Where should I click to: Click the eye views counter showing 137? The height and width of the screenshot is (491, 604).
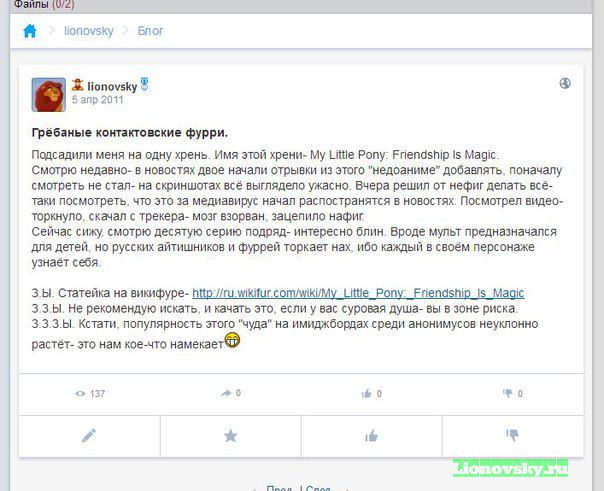coord(90,394)
